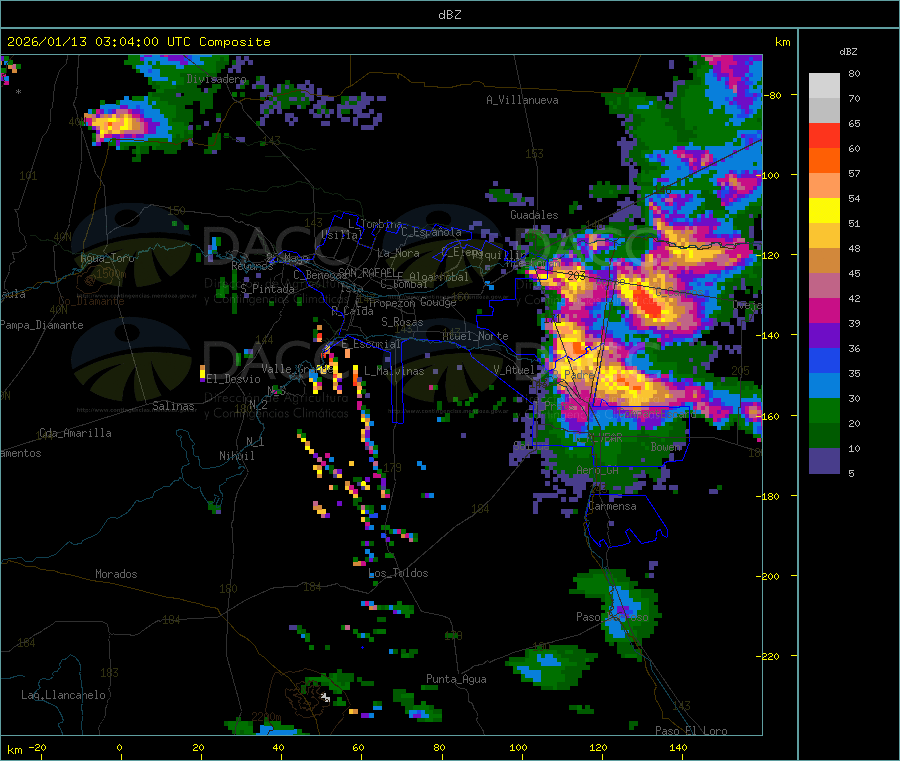The width and height of the screenshot is (900, 761).
Task: Click the S_Pintada location label
Action: coord(267,289)
